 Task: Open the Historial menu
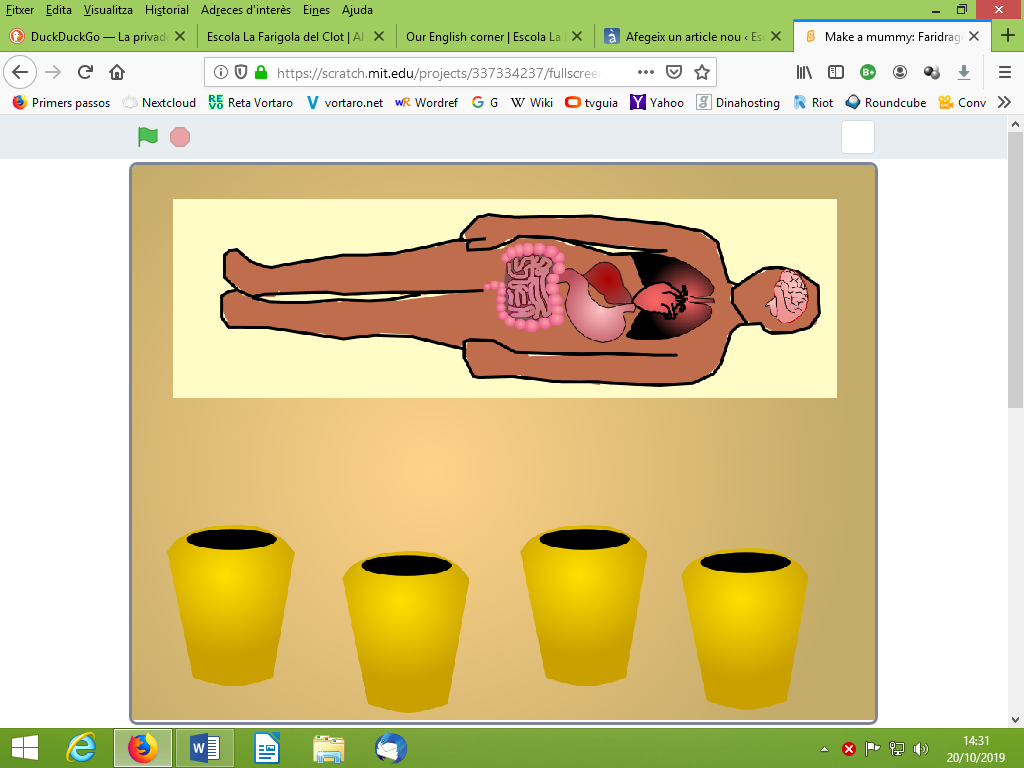[x=166, y=10]
